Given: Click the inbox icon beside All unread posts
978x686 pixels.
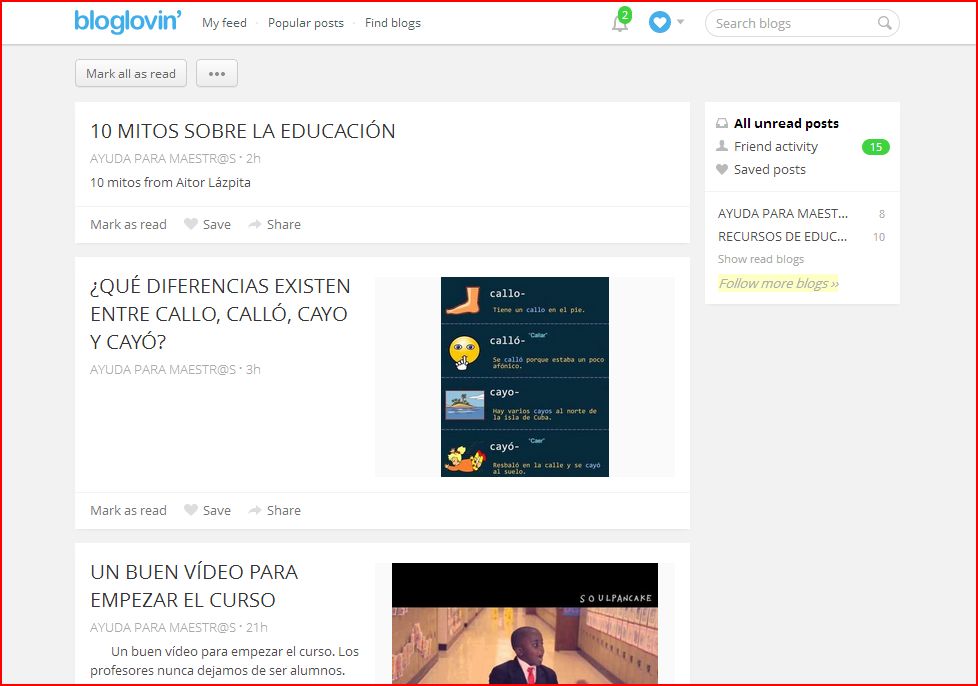Looking at the screenshot, I should 722,123.
